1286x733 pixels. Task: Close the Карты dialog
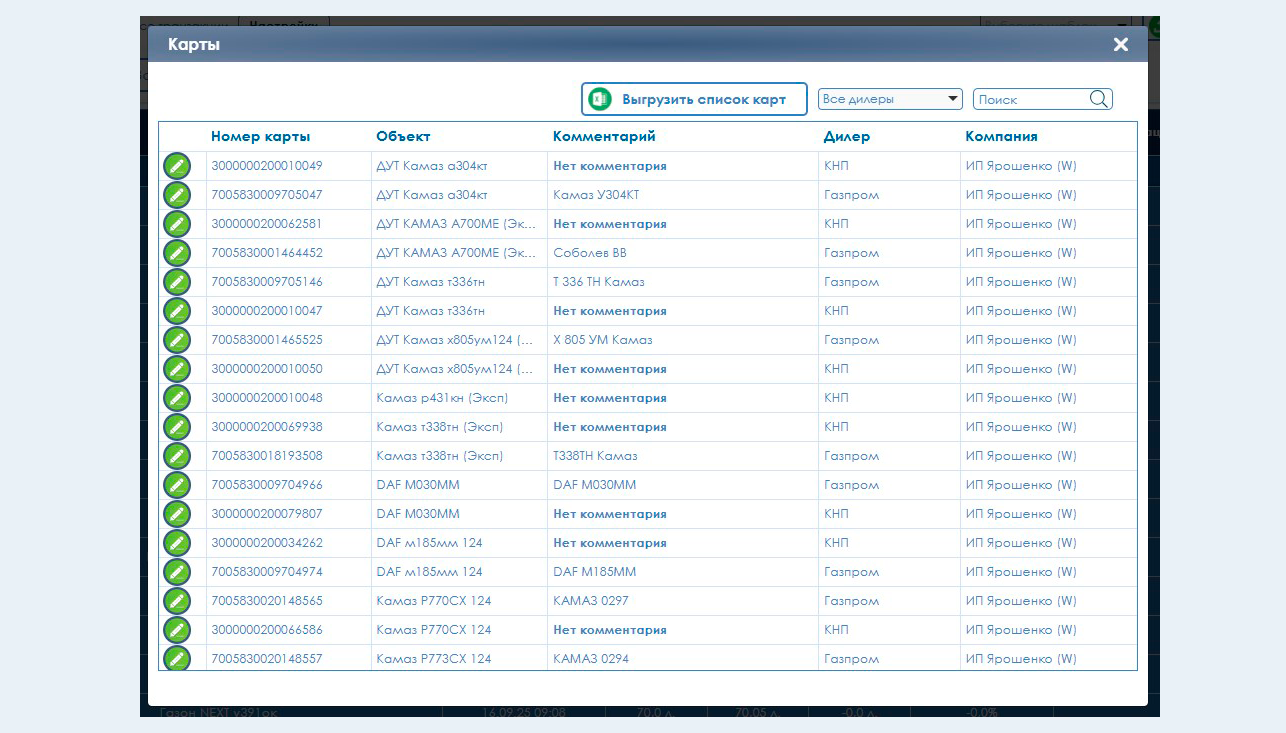(1121, 45)
